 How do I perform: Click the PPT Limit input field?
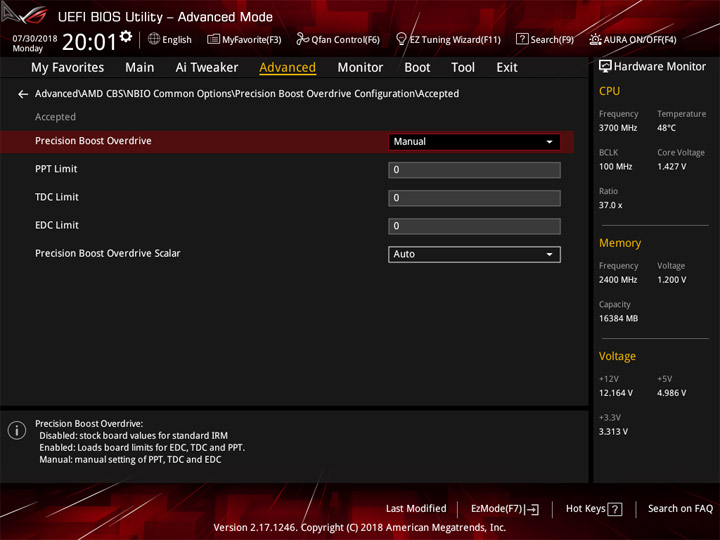[x=474, y=170]
